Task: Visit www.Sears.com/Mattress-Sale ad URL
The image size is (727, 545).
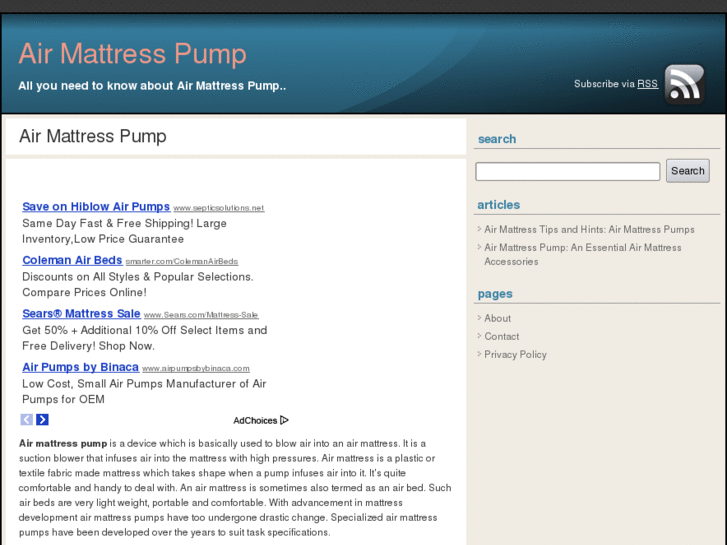Action: (201, 315)
